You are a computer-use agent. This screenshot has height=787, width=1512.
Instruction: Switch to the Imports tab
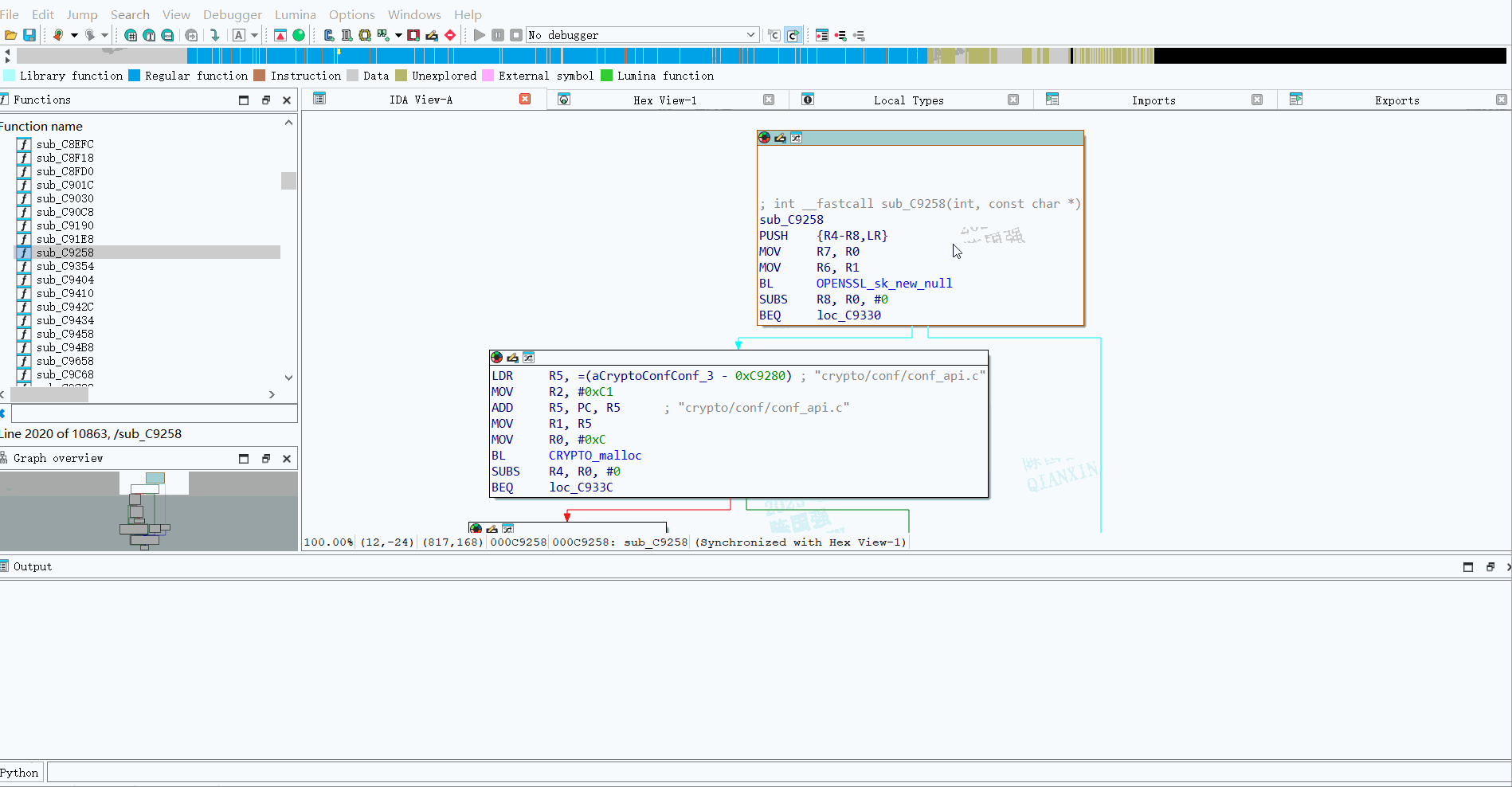click(x=1153, y=100)
